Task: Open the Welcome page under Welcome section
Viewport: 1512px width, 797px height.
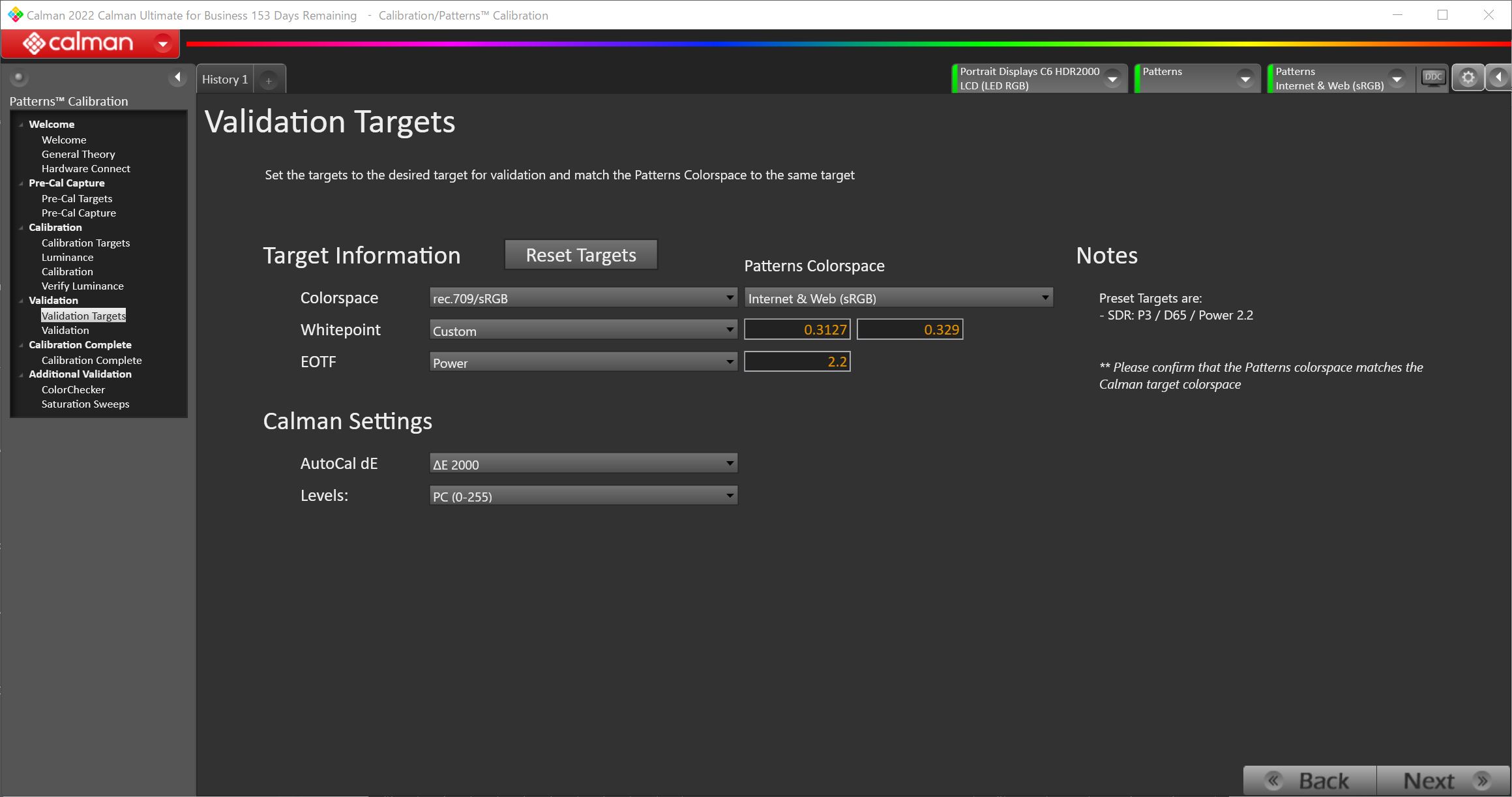Action: (x=64, y=140)
